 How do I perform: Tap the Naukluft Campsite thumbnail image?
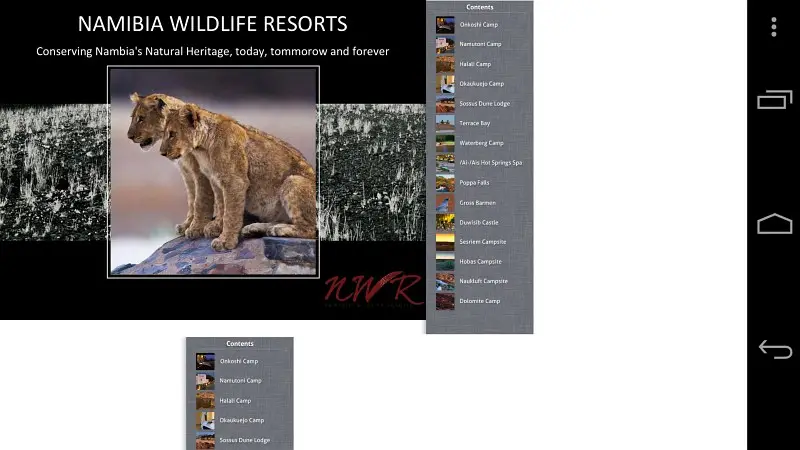[445, 281]
